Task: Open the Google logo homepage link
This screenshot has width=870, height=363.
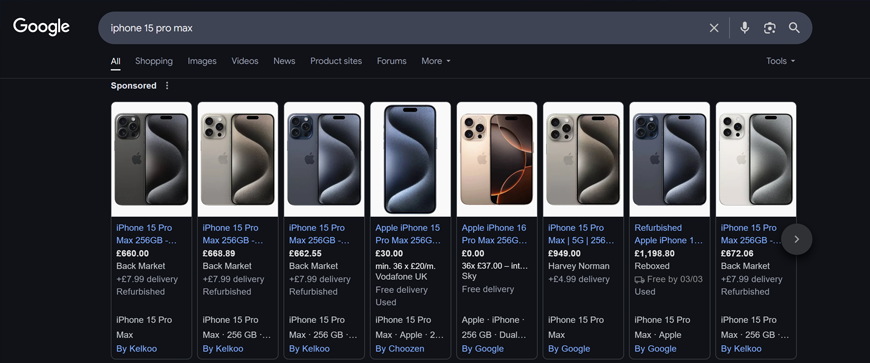Action: (41, 27)
